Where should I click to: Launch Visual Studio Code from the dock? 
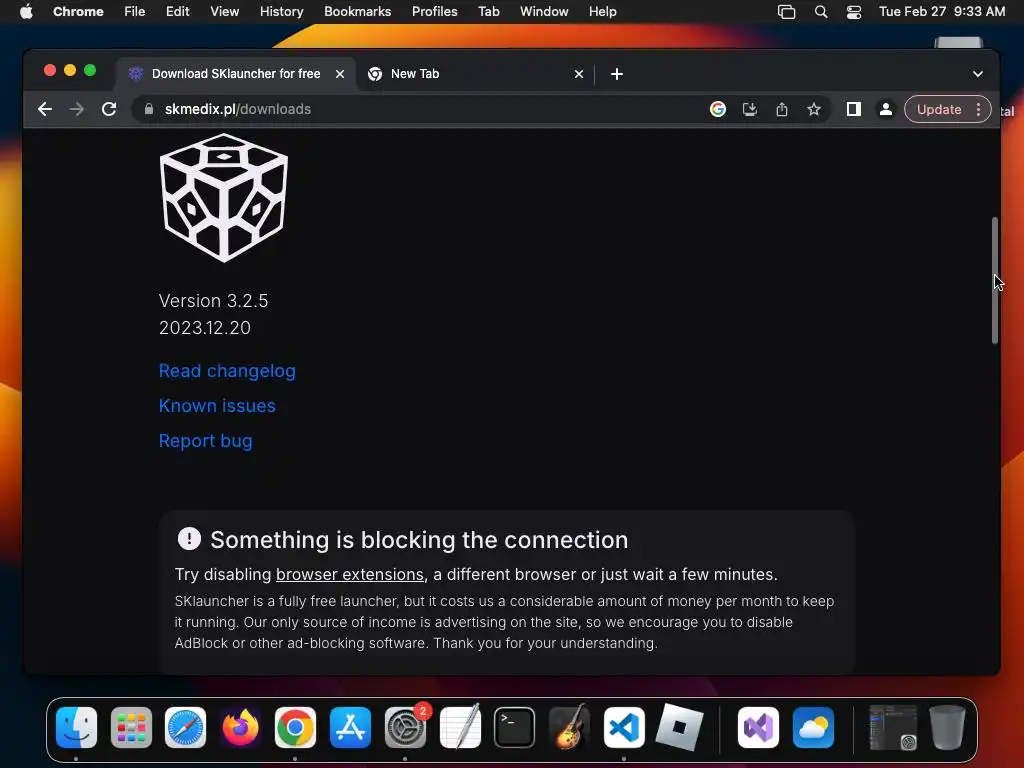pyautogui.click(x=624, y=728)
